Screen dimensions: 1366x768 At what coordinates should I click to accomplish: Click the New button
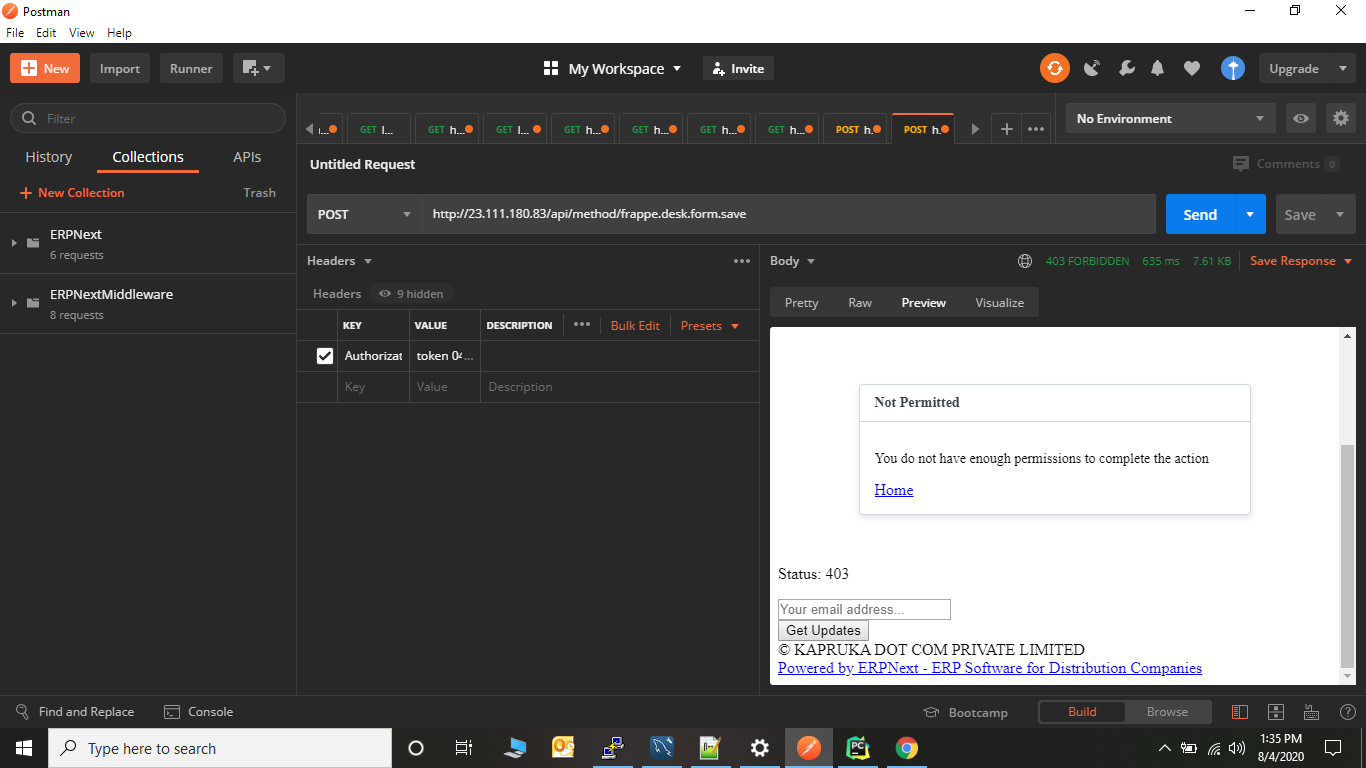click(x=45, y=68)
